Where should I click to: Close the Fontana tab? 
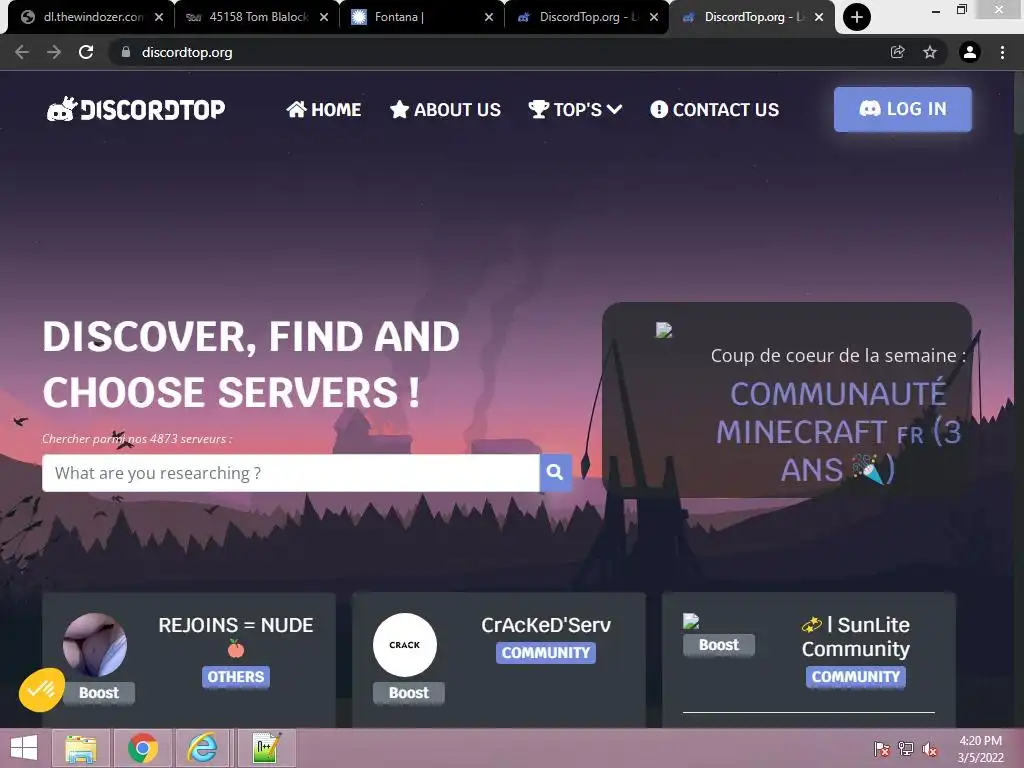(x=489, y=18)
